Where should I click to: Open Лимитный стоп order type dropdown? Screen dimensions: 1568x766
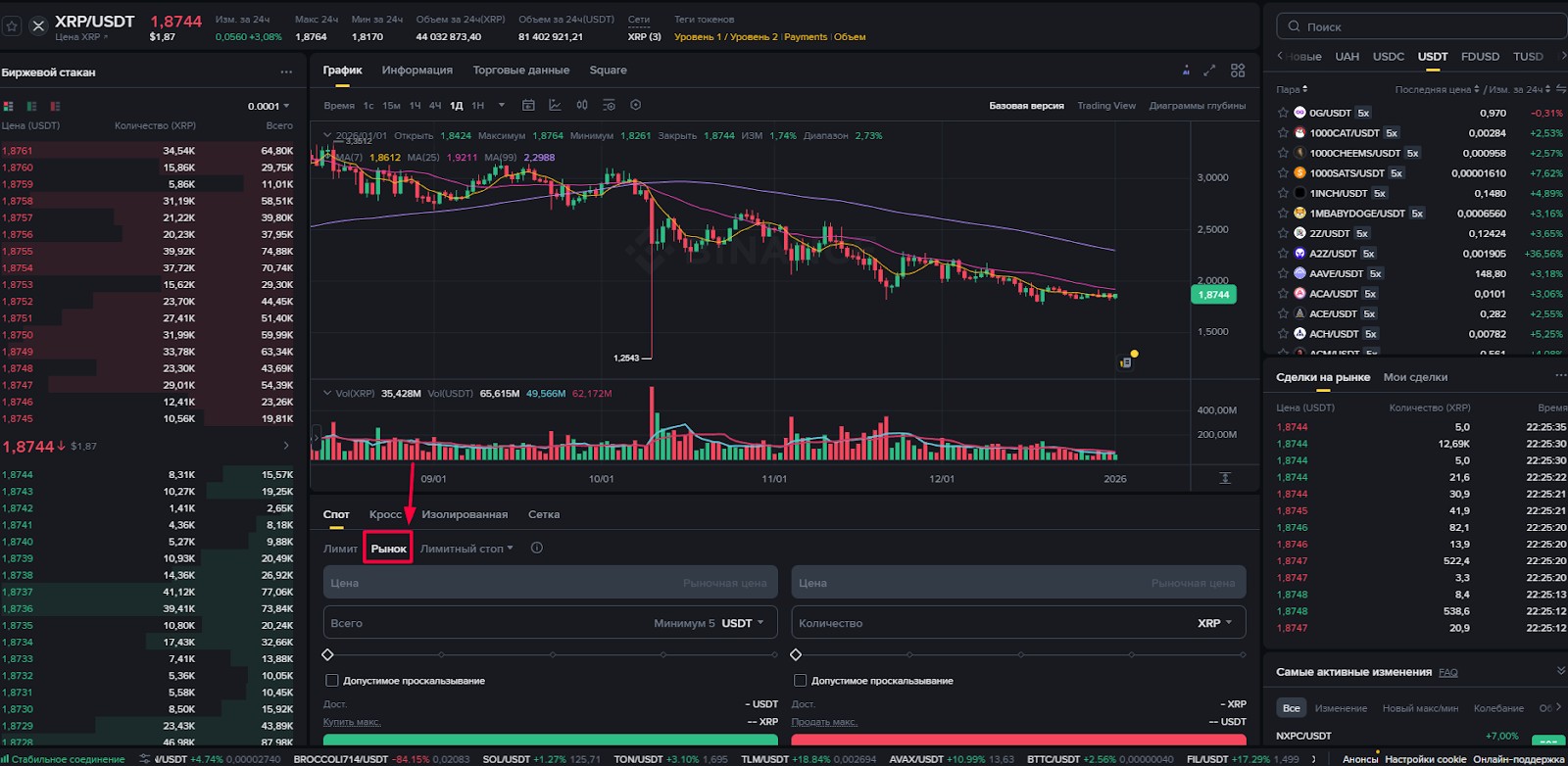click(x=466, y=549)
